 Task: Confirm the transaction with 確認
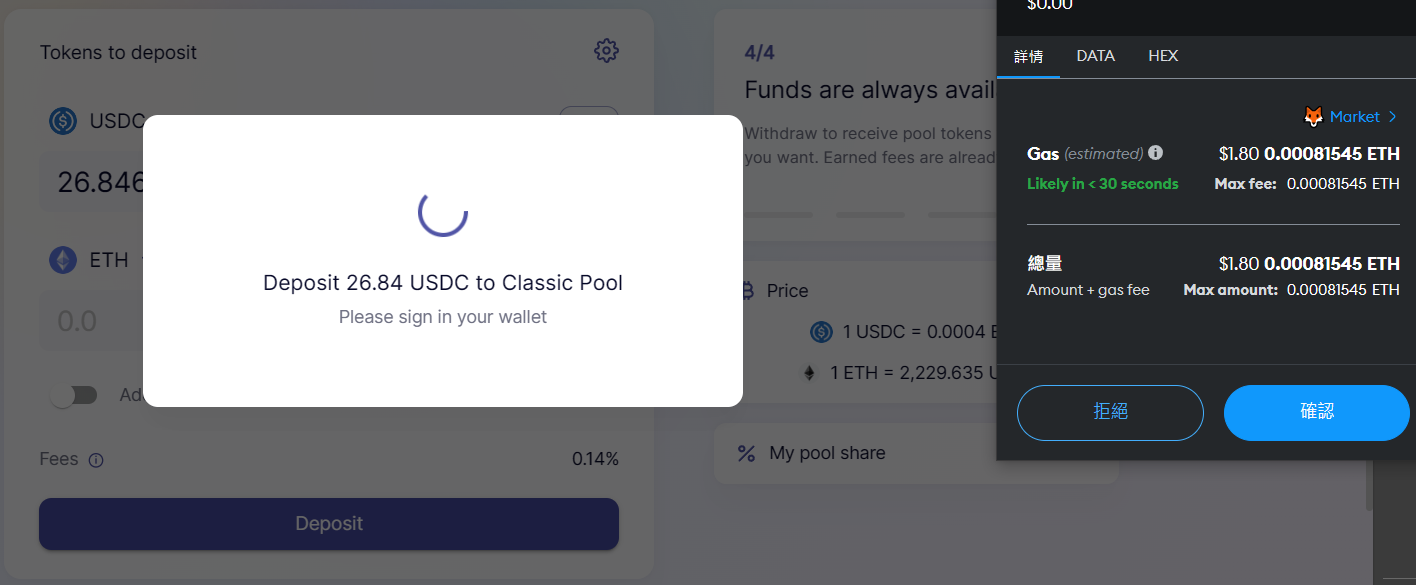pos(1316,412)
